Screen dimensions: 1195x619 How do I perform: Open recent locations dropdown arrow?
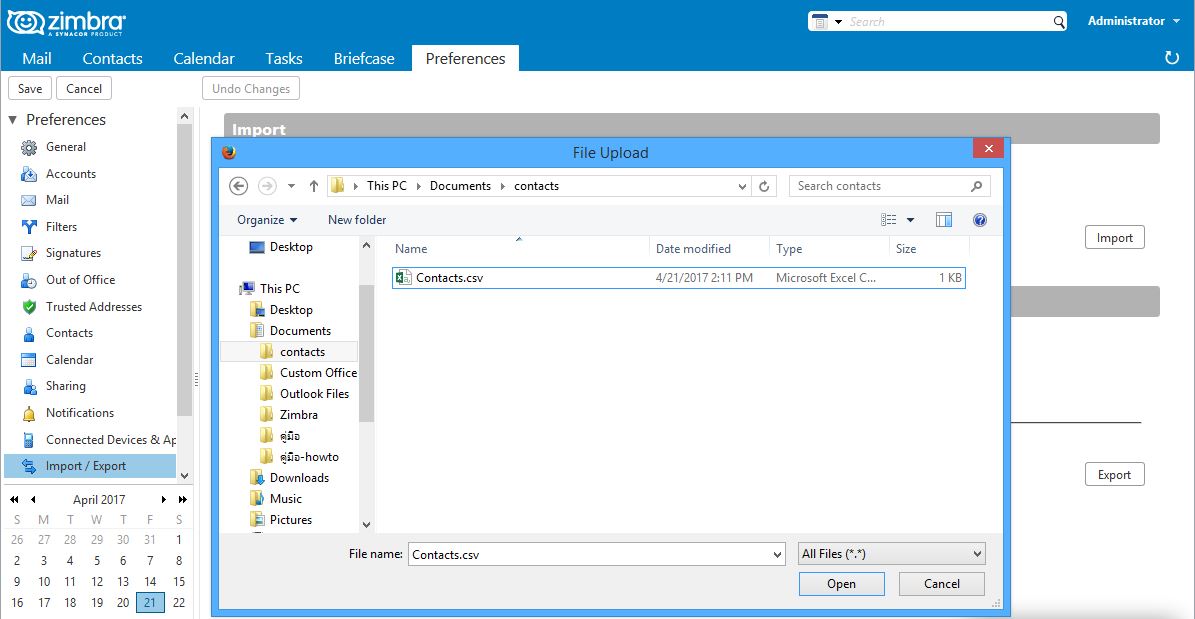[291, 186]
